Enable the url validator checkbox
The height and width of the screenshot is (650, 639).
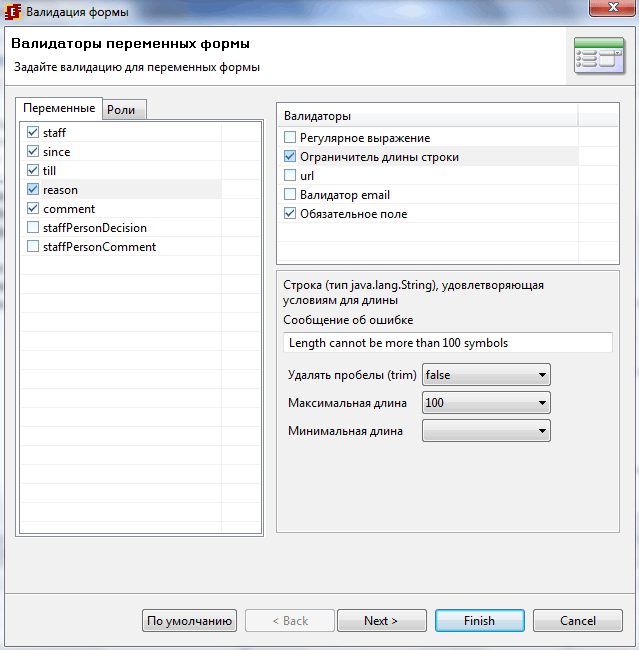point(290,175)
